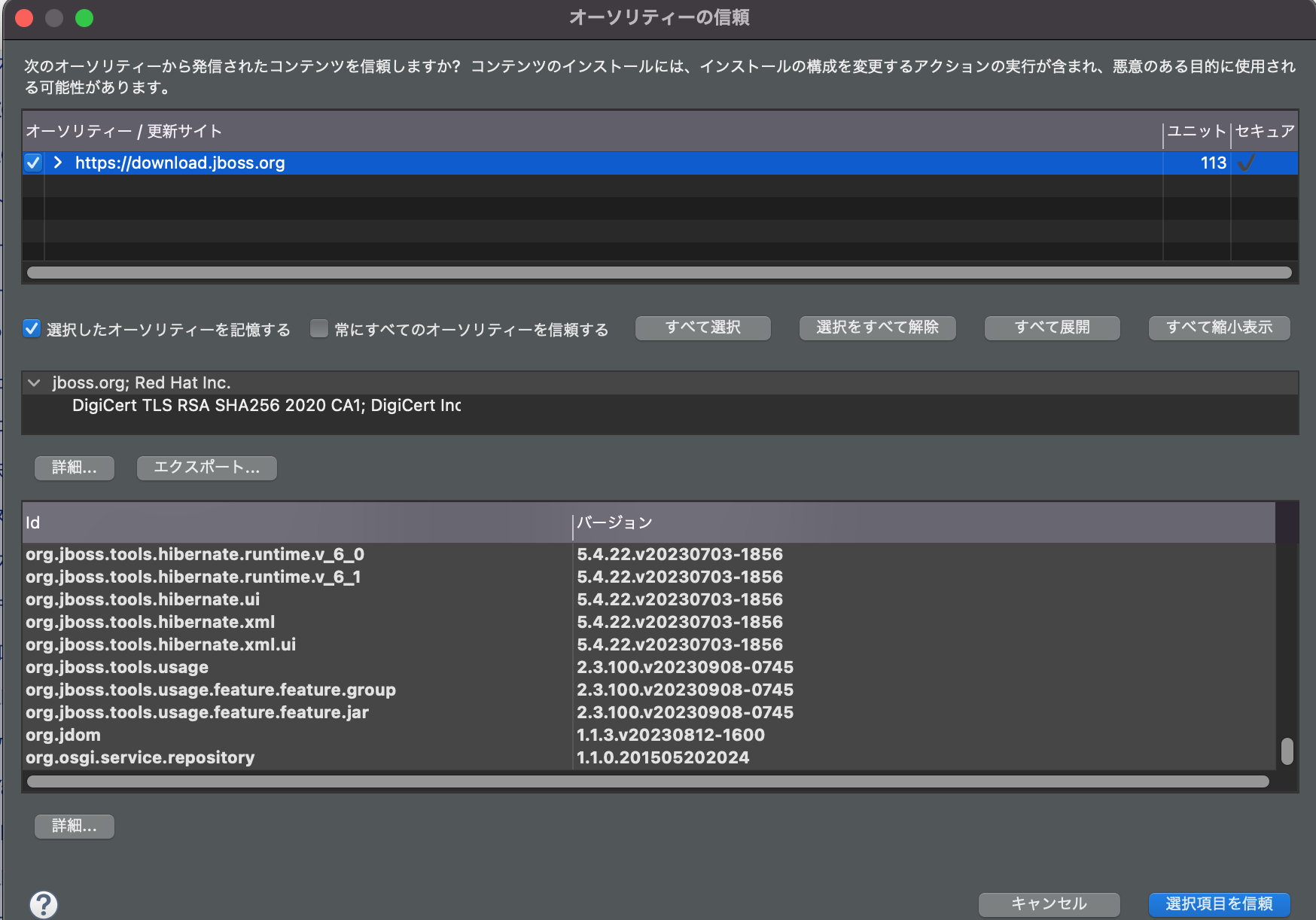Uncheck the https://download.jboss.org authority checkbox
1316x920 pixels.
point(32,163)
